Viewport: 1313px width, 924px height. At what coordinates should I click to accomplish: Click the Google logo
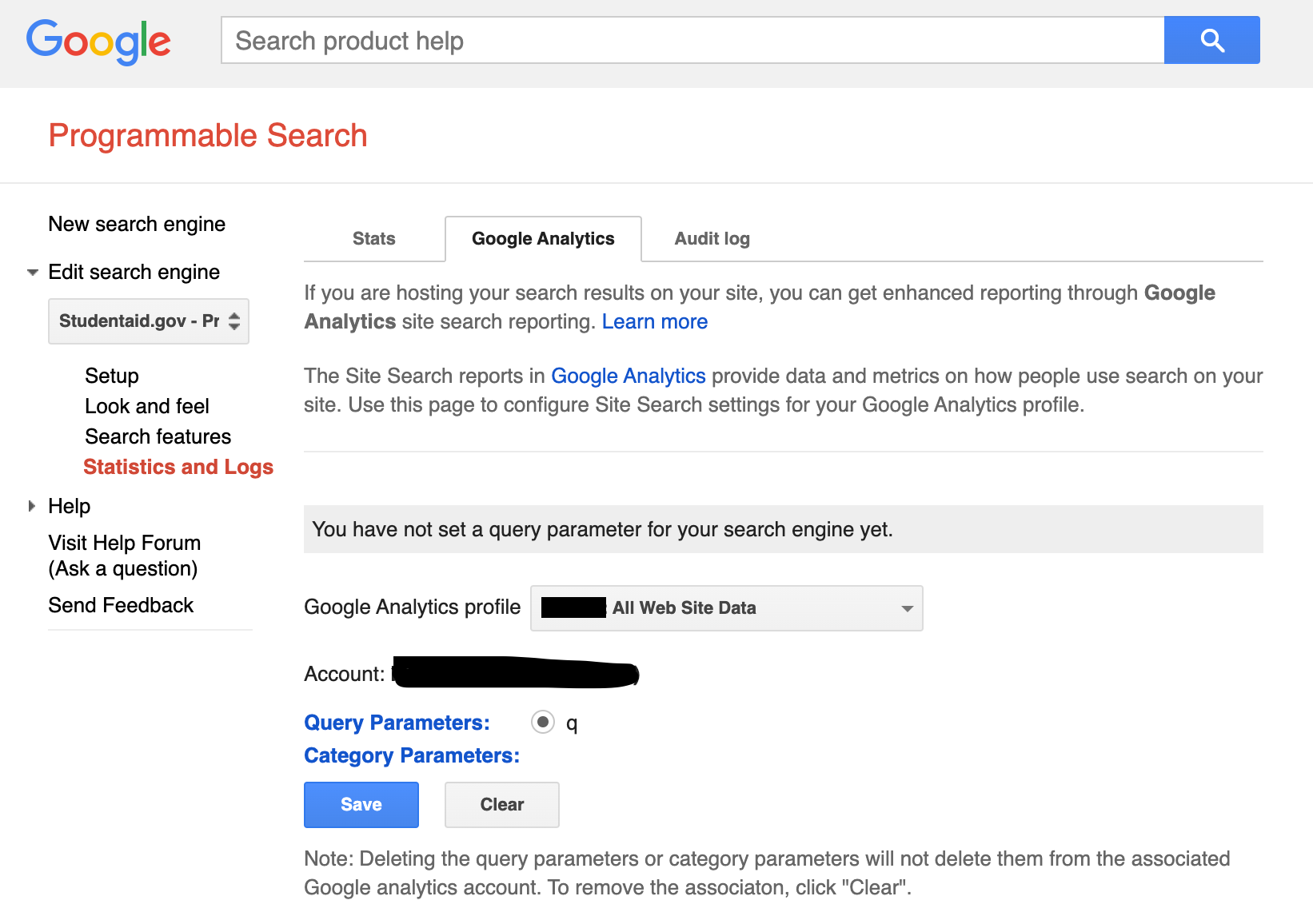coord(98,41)
